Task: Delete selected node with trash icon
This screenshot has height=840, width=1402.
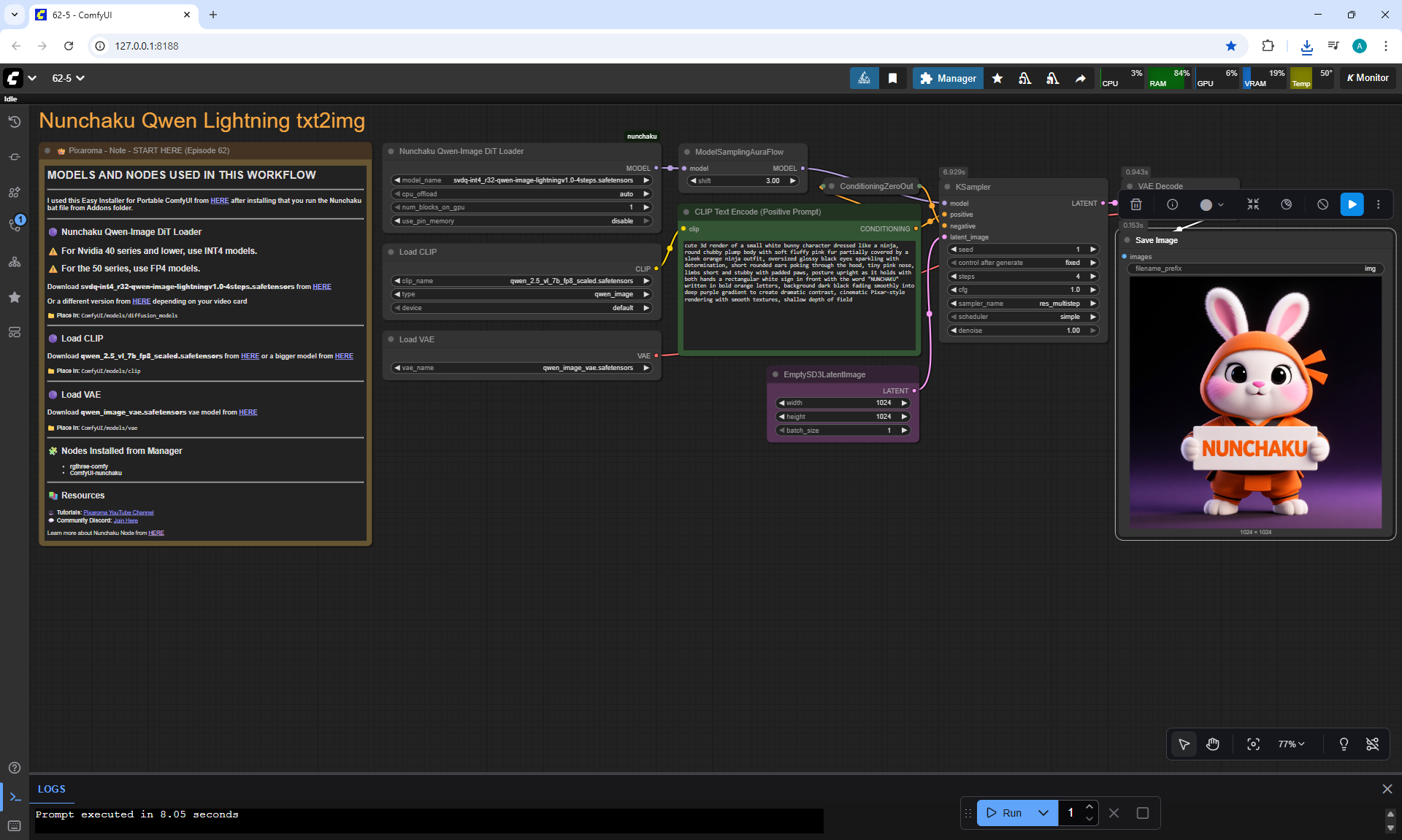Action: coord(1135,205)
